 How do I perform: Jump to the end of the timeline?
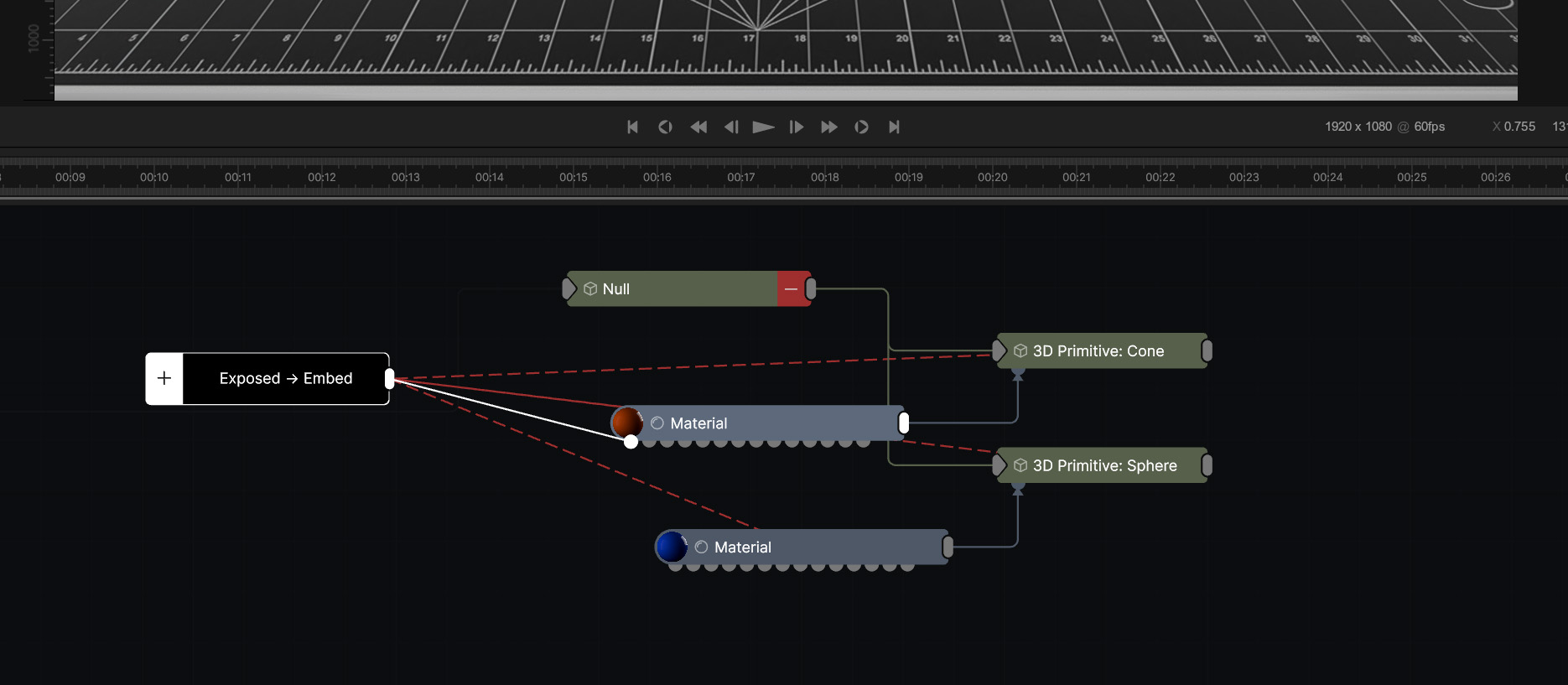click(894, 127)
